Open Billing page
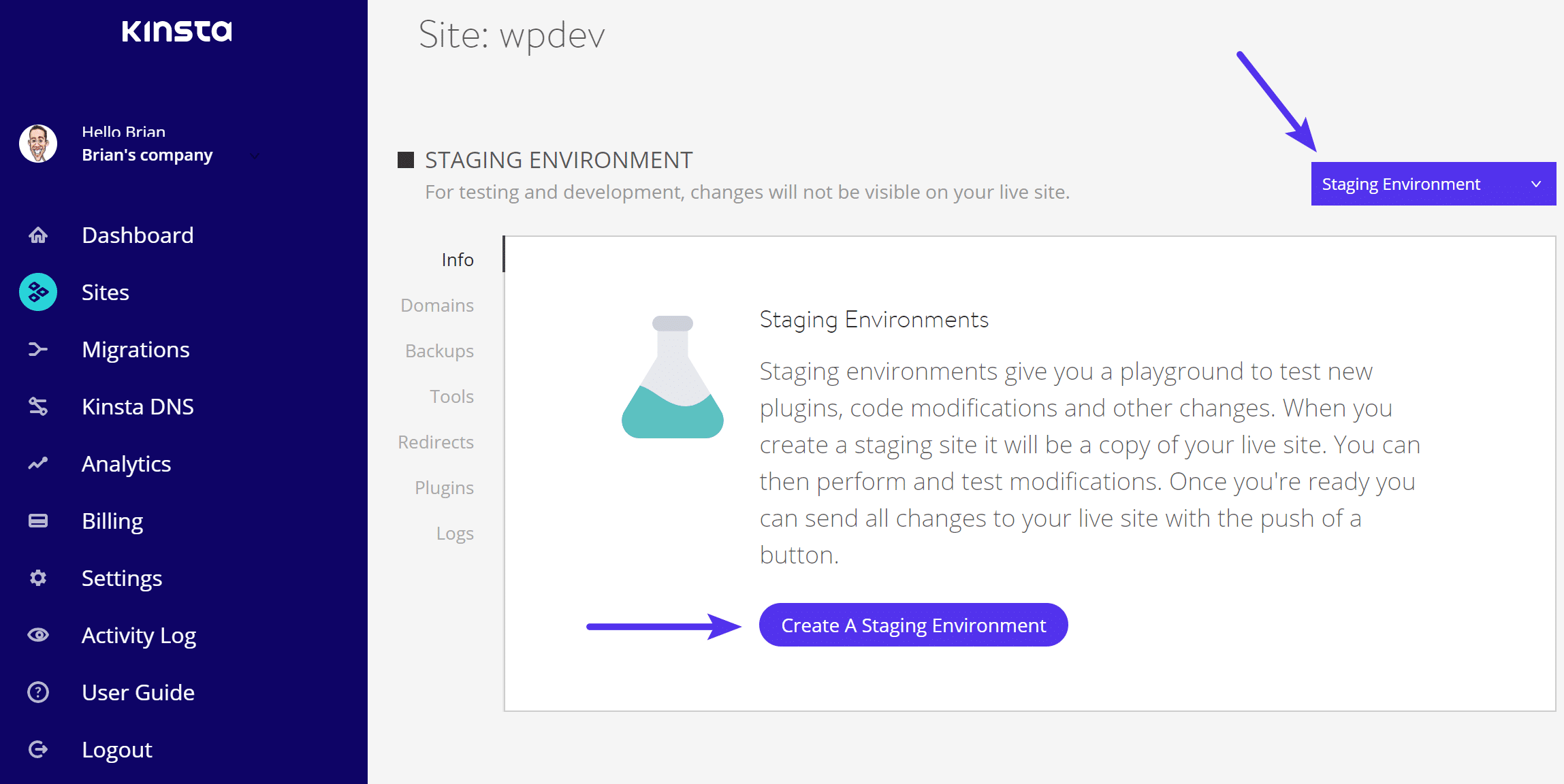1564x784 pixels. click(x=112, y=521)
